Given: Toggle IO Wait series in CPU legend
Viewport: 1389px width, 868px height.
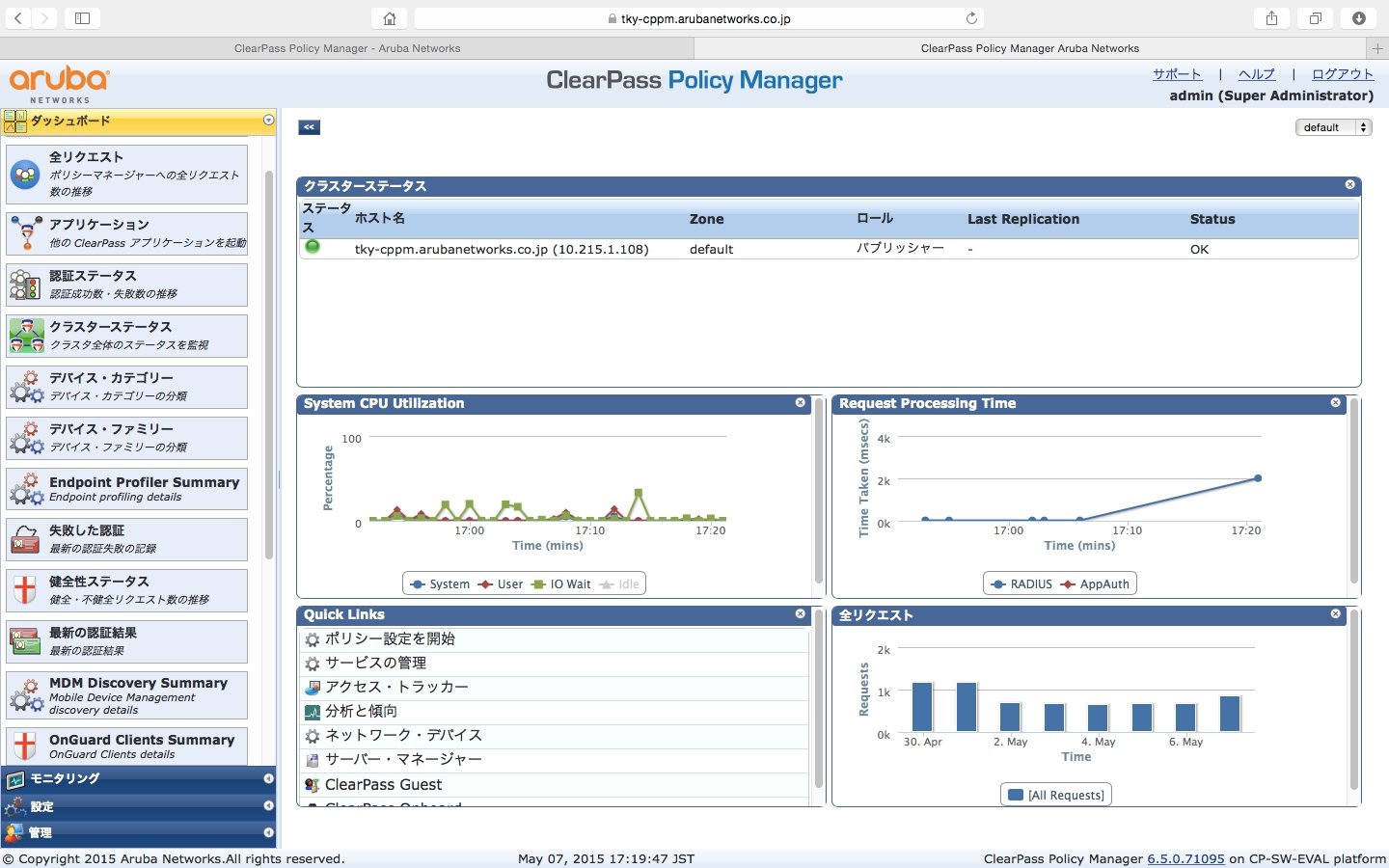Looking at the screenshot, I should 561,584.
